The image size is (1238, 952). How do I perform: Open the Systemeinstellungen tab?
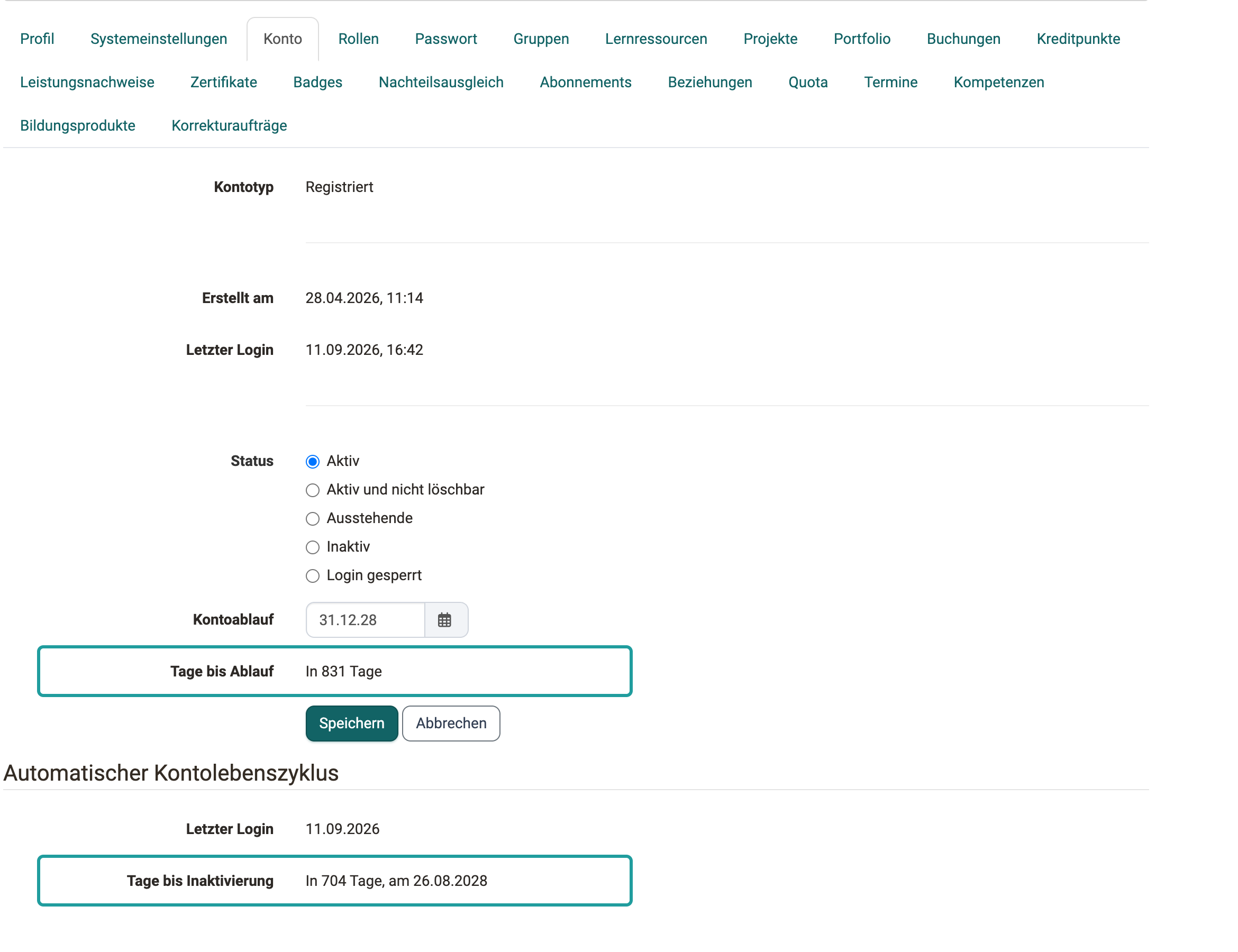point(159,39)
